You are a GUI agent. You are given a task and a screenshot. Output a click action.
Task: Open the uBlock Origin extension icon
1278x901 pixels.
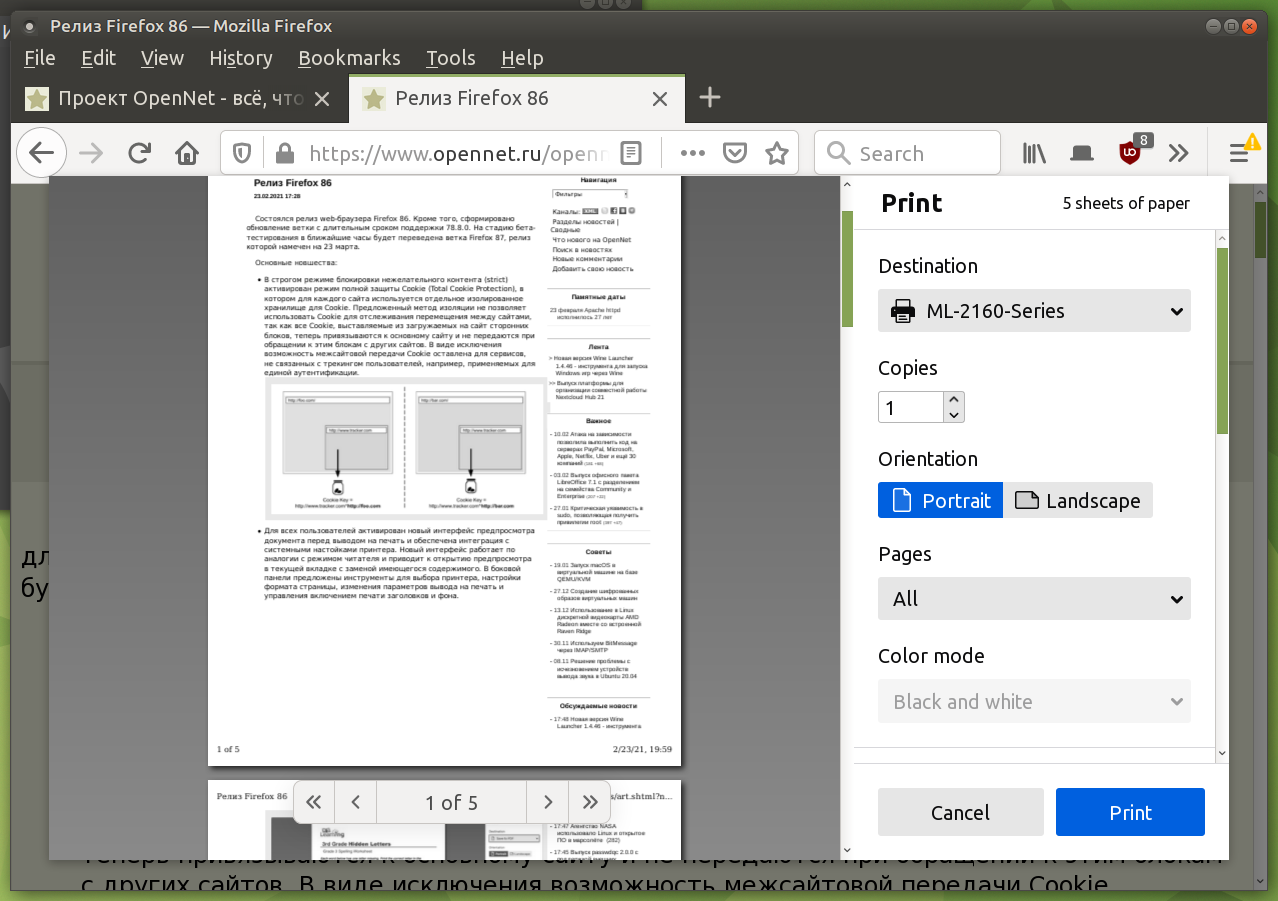1130,153
